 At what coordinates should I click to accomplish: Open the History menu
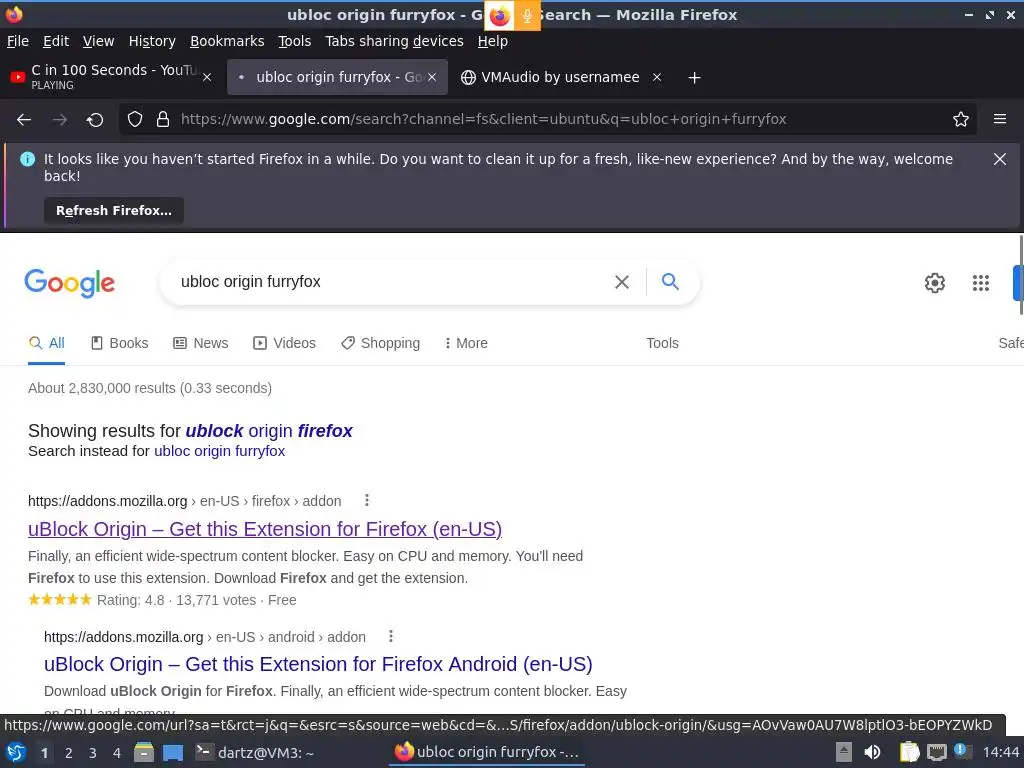[152, 41]
